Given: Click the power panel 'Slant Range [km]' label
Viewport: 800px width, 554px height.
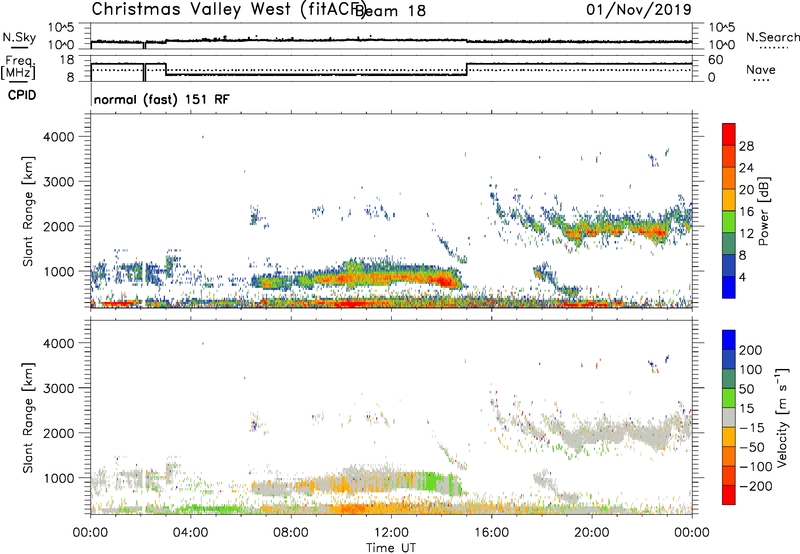Looking at the screenshot, I should point(28,211).
